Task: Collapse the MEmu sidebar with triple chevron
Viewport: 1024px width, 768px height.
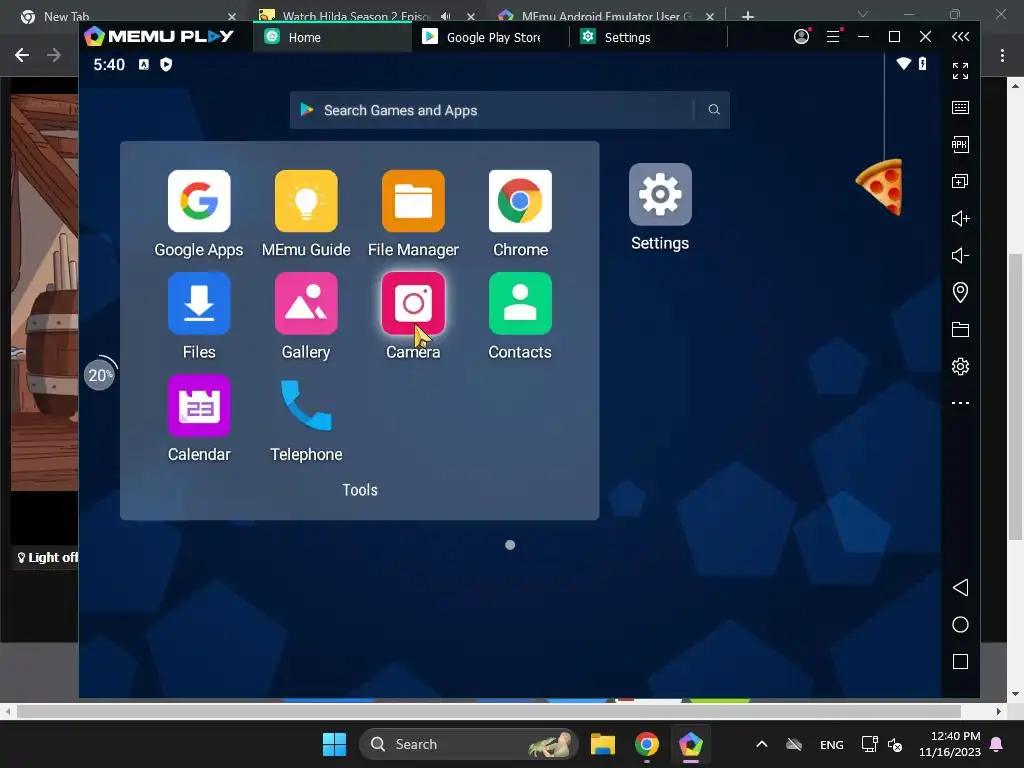Action: 960,37
